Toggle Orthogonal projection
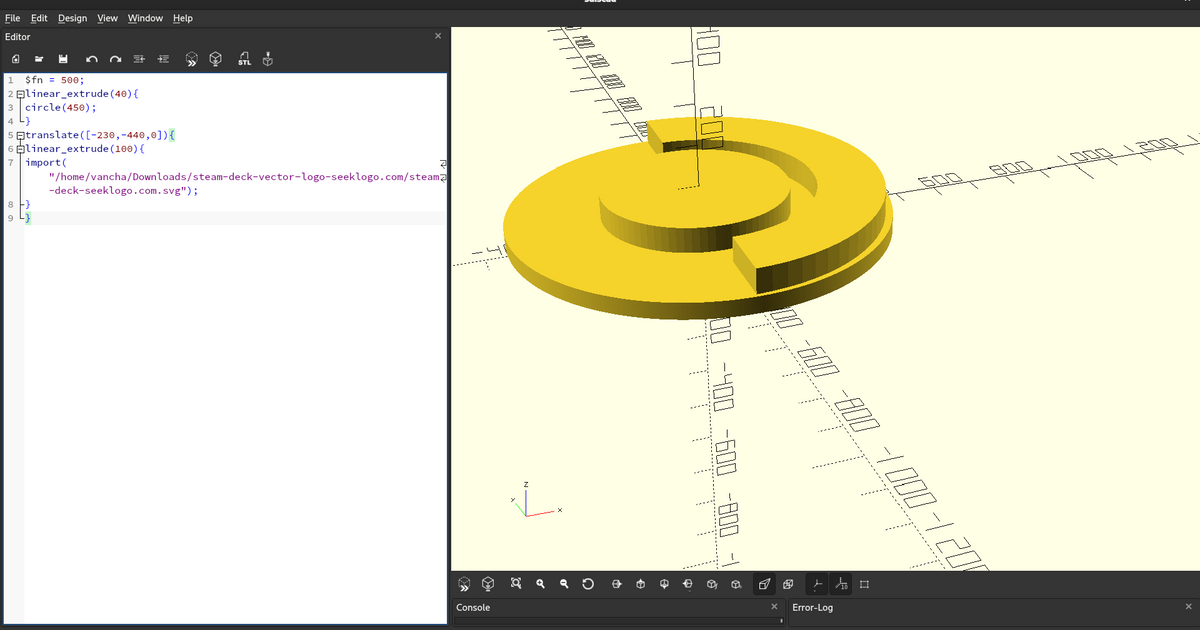1200x630 pixels. 788,583
